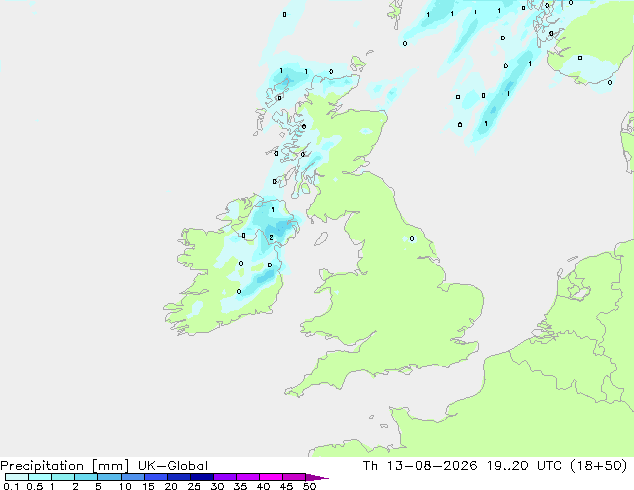Viewport: 634px width, 490px height.
Task: Click the lightest legend swatch between 0.1 and 0.5
Action: tap(17, 477)
